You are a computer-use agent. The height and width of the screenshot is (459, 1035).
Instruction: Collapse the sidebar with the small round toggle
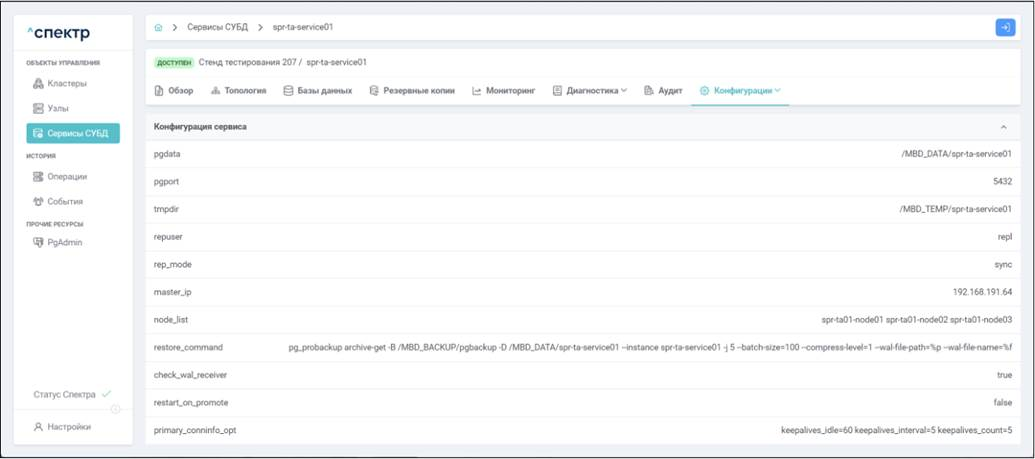(x=116, y=409)
